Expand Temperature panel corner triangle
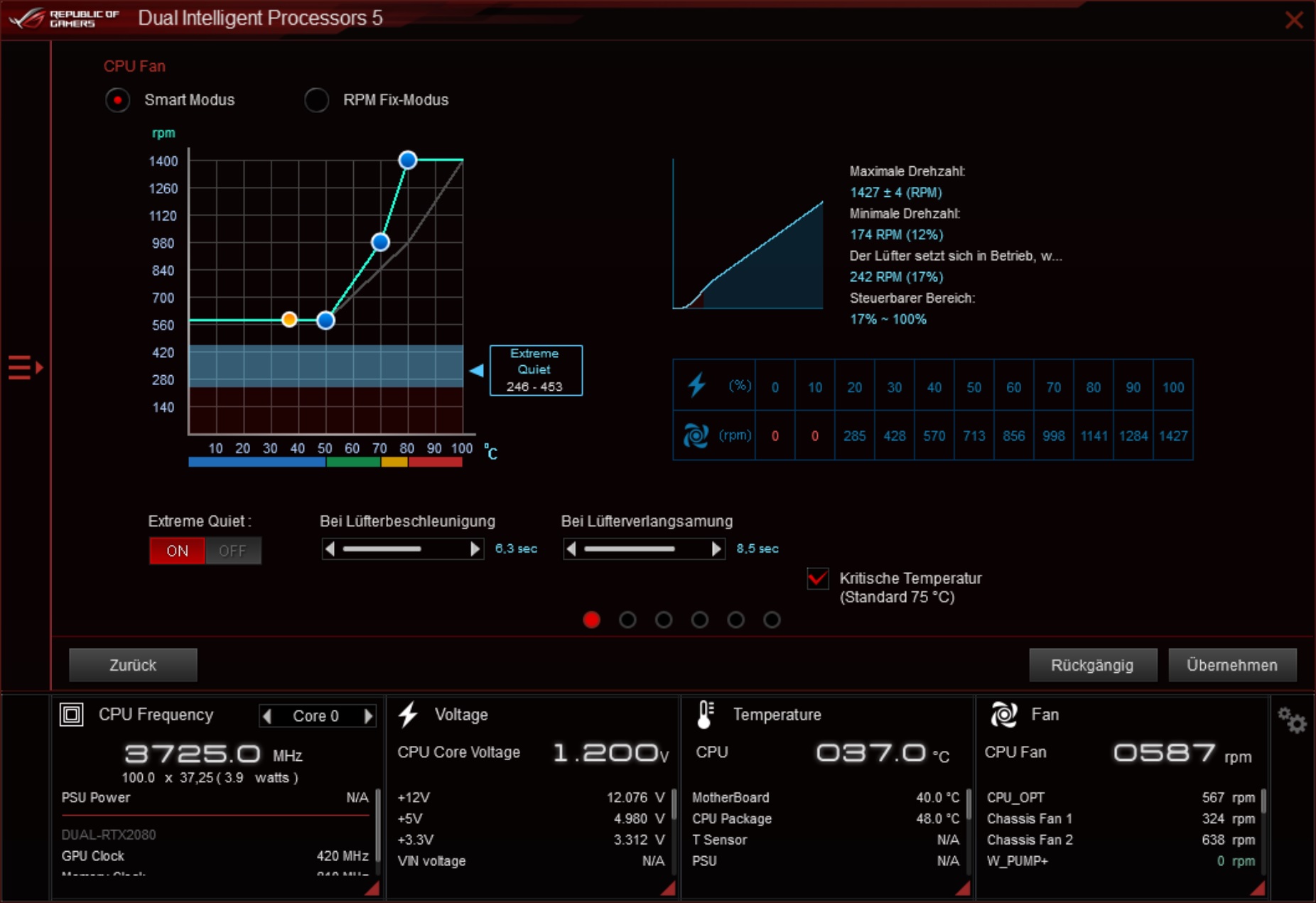The height and width of the screenshot is (903, 1316). [964, 889]
